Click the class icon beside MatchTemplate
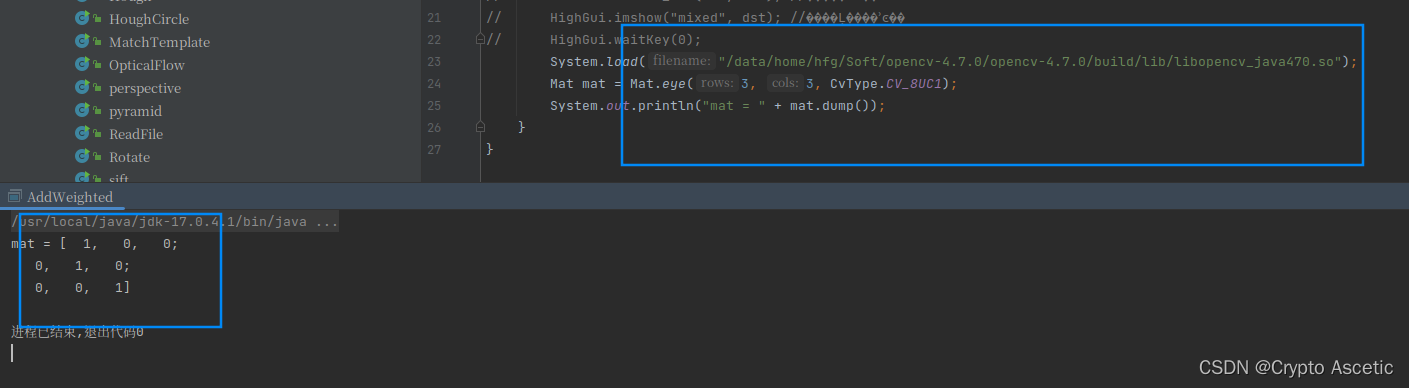The image size is (1409, 388). click(x=83, y=42)
